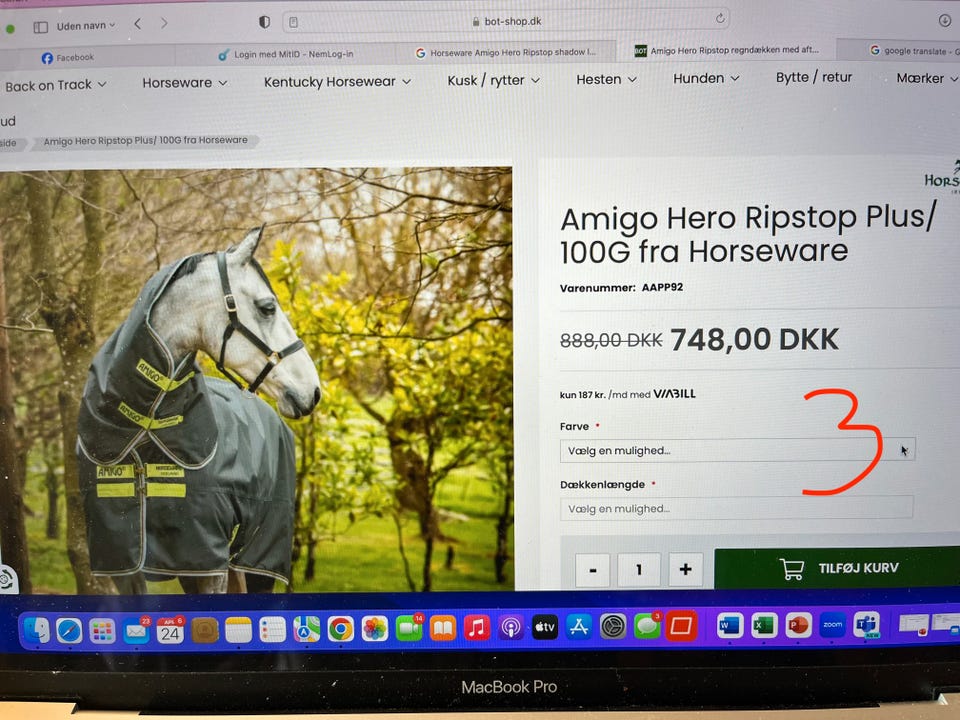This screenshot has width=960, height=720.
Task: Go back with Safari back arrow
Action: pyautogui.click(x=138, y=24)
